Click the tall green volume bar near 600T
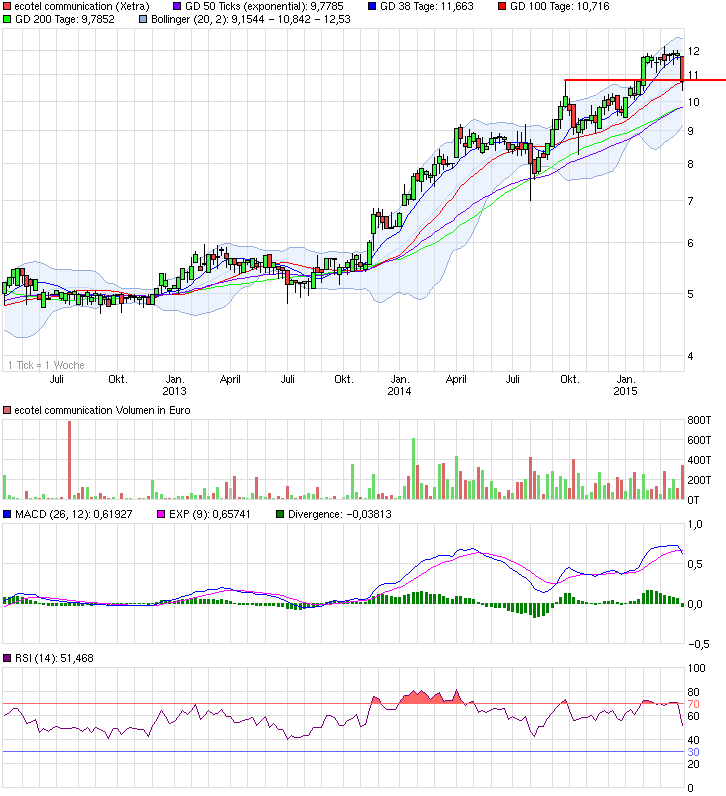This screenshot has width=726, height=796. pyautogui.click(x=413, y=469)
